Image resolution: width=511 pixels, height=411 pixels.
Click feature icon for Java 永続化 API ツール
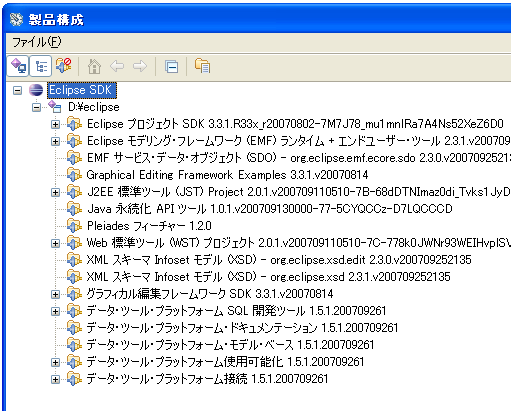coord(74,209)
